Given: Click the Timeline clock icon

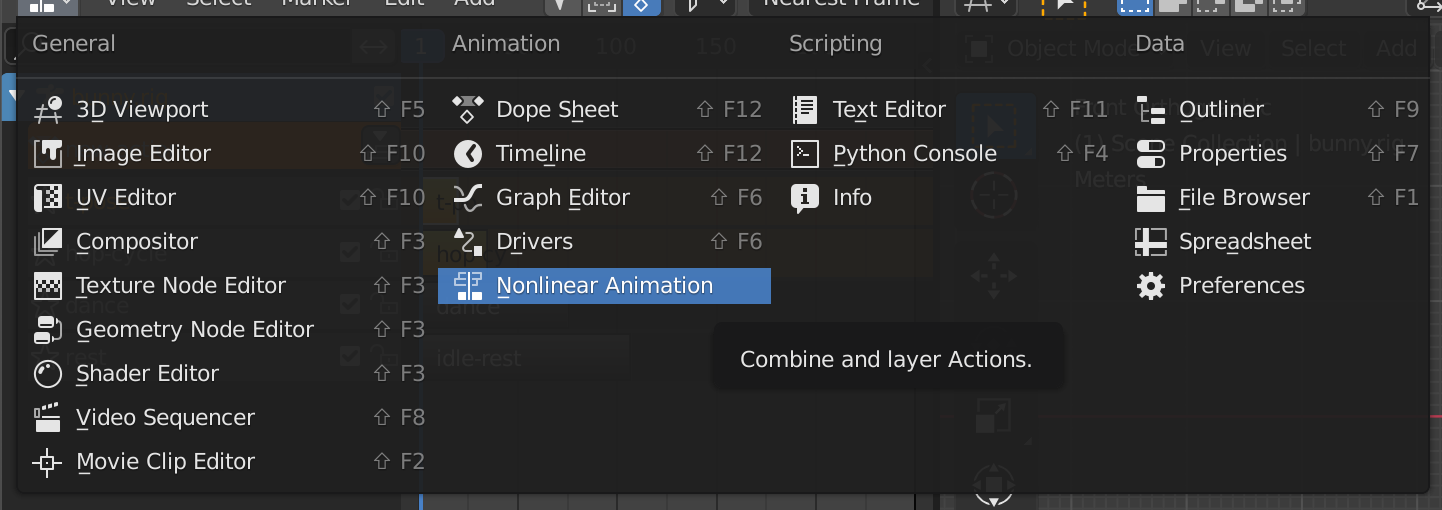Looking at the screenshot, I should [468, 154].
